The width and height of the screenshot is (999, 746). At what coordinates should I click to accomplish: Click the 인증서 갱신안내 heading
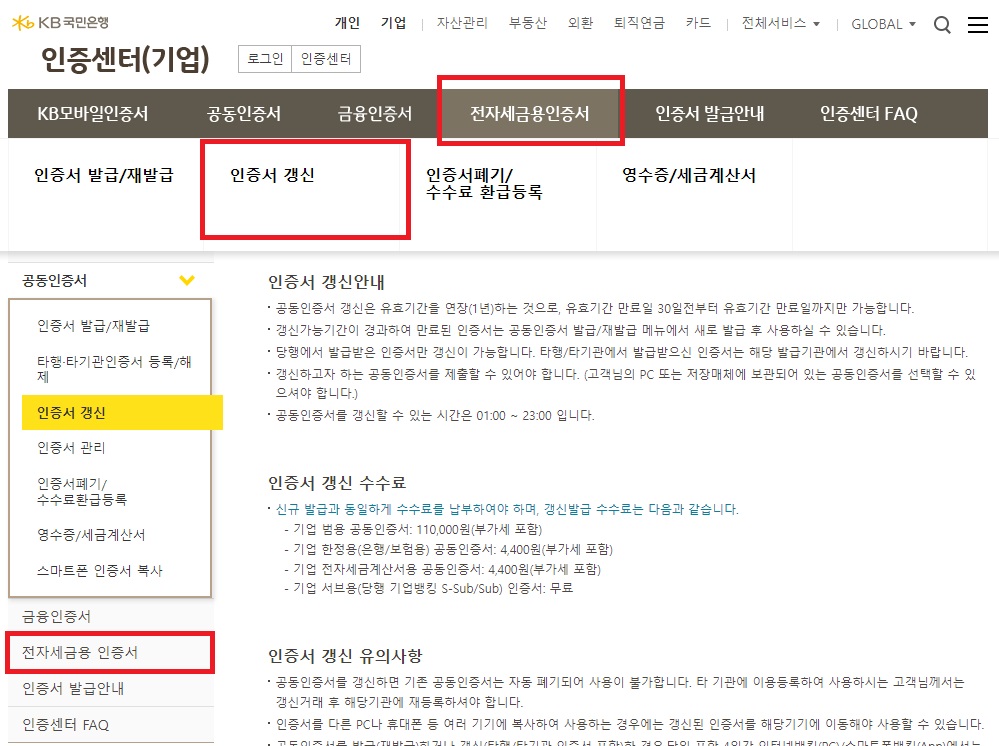(326, 282)
